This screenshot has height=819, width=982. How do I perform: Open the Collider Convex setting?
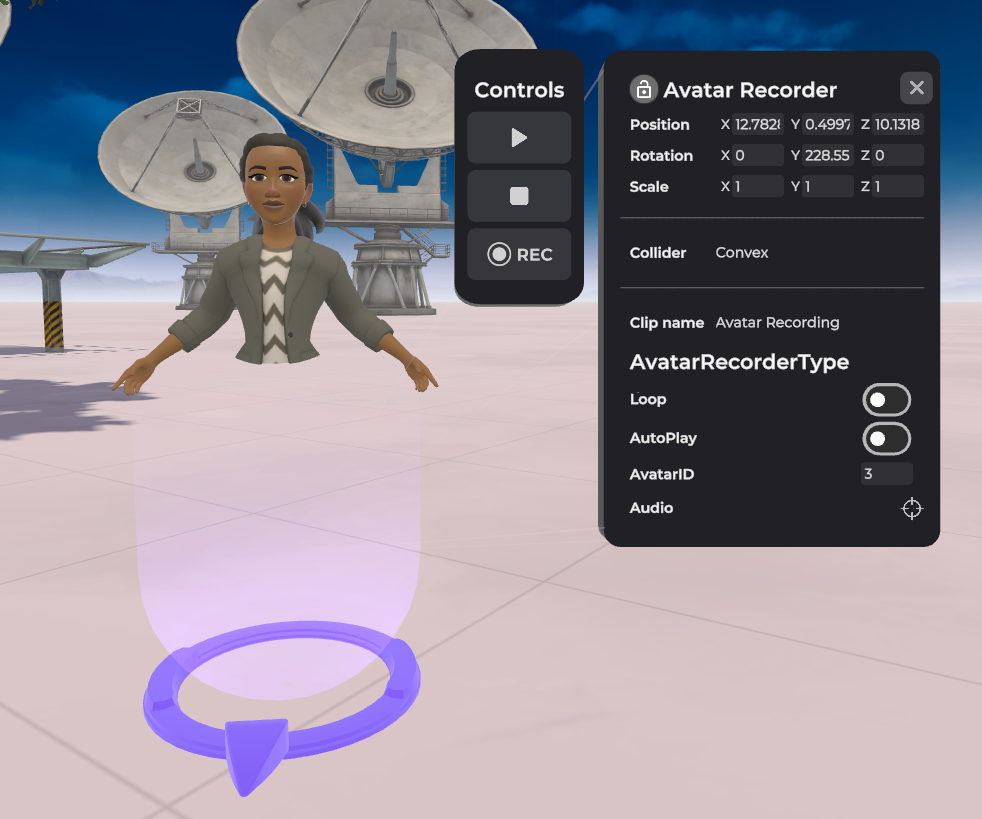click(x=741, y=252)
